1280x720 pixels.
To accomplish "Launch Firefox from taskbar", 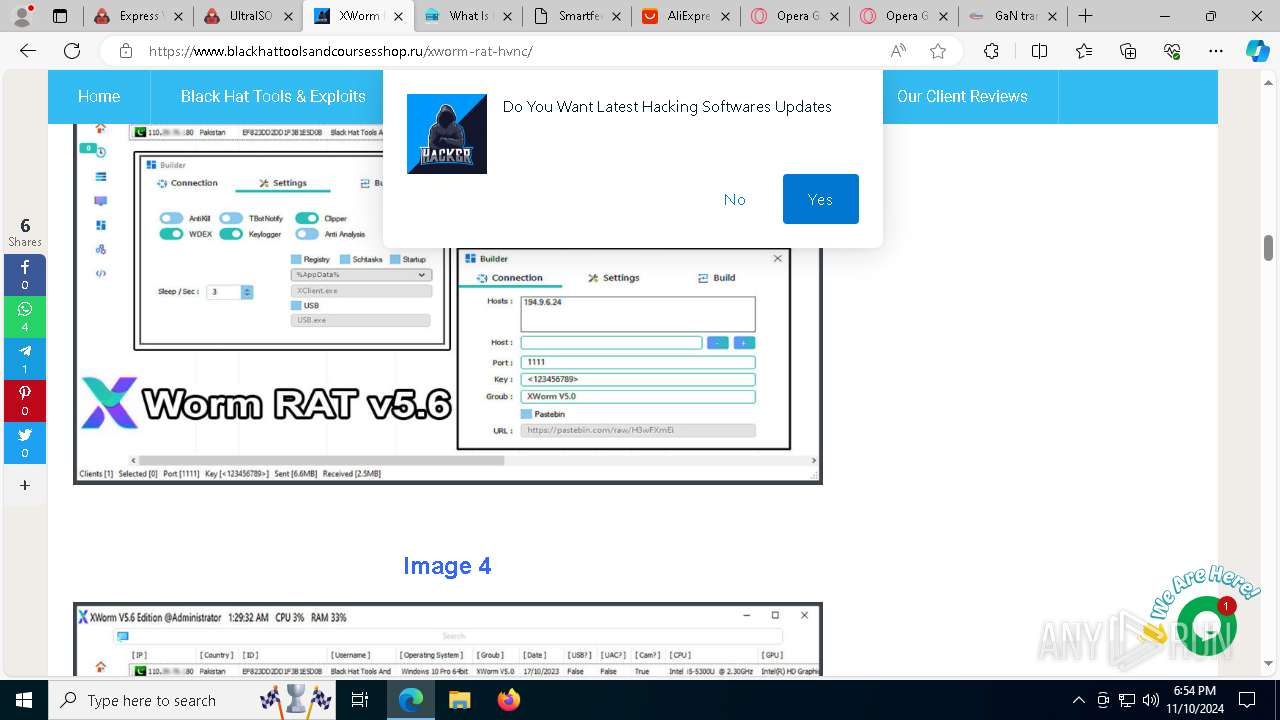I will click(x=508, y=700).
